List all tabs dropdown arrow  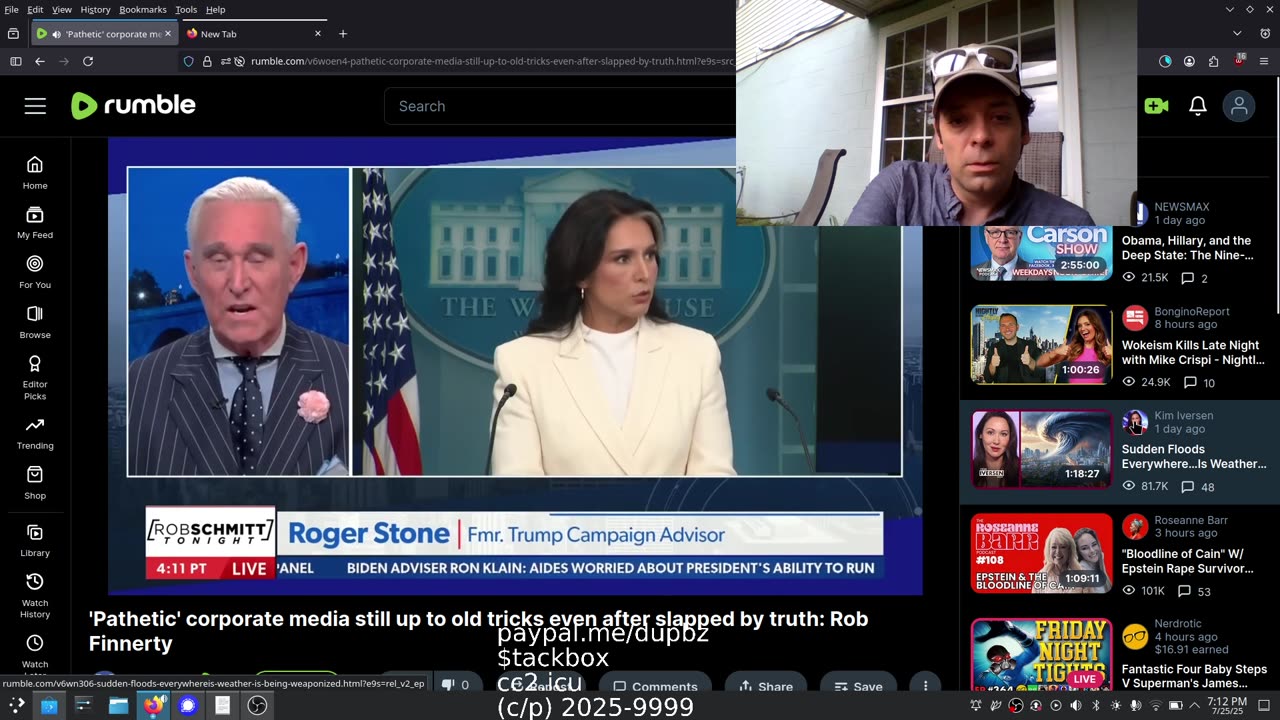(1238, 33)
